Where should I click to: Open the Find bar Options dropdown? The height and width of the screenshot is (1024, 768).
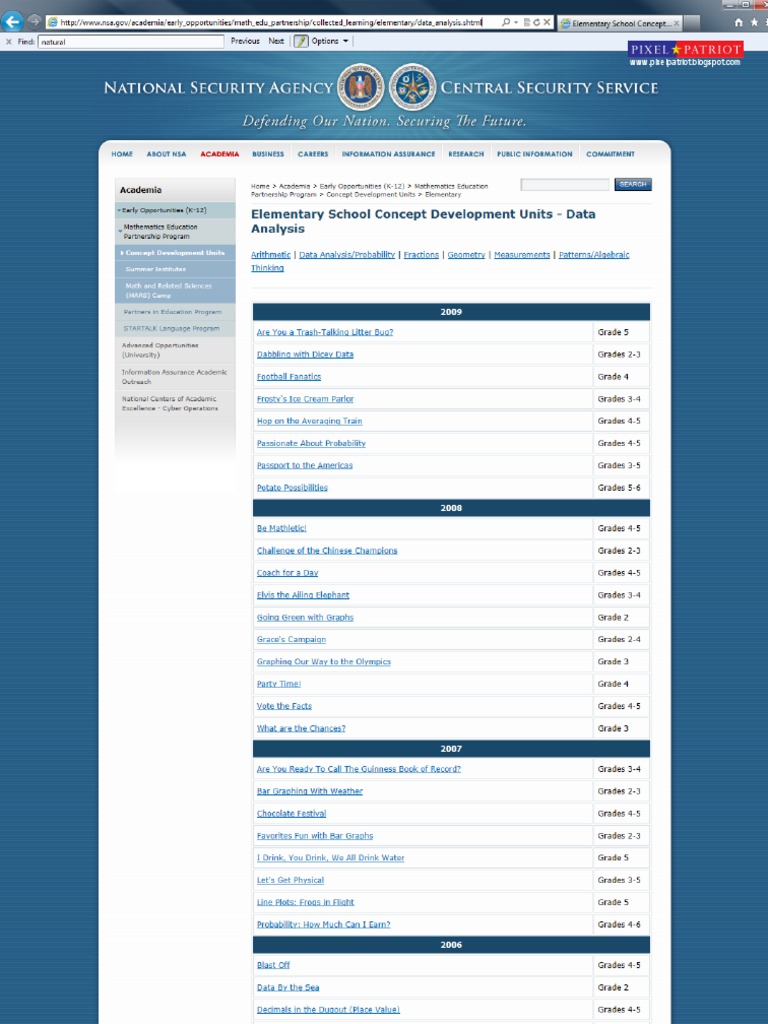click(330, 41)
